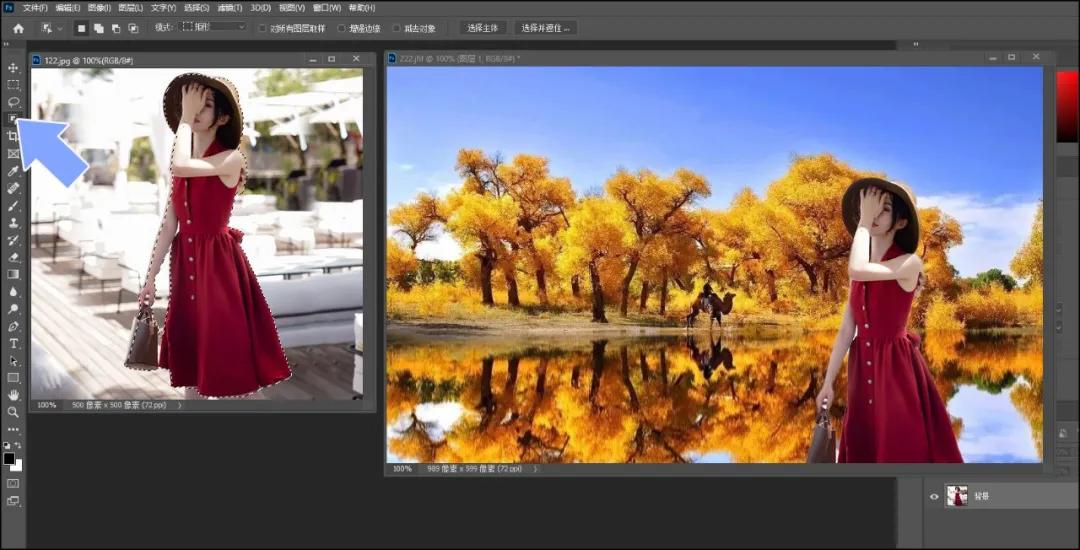Expand the right panel dock double-arrow
1080x550 pixels.
tap(916, 45)
